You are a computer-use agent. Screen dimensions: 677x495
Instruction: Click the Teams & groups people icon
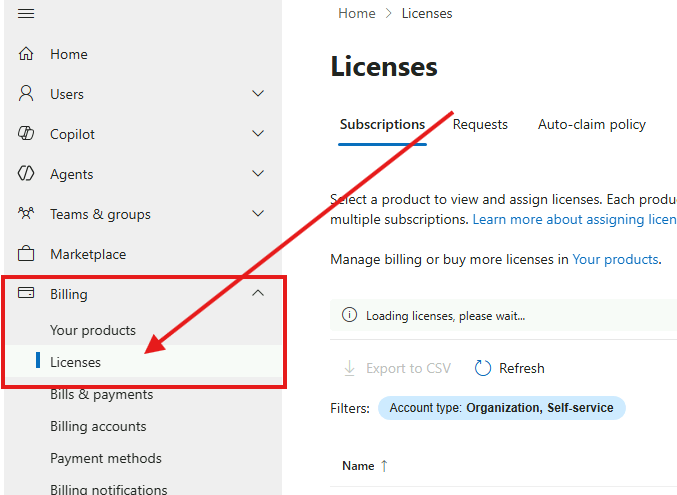26,213
